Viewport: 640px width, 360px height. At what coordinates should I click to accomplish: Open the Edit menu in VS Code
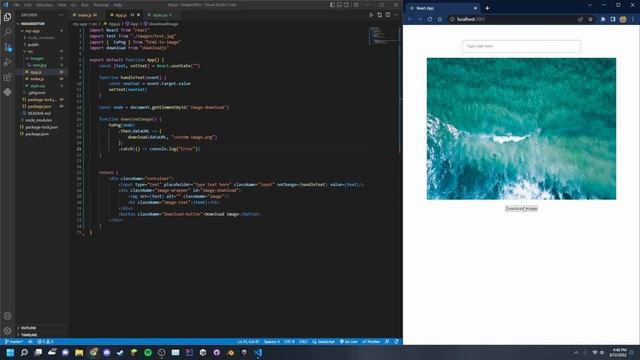[x=28, y=5]
